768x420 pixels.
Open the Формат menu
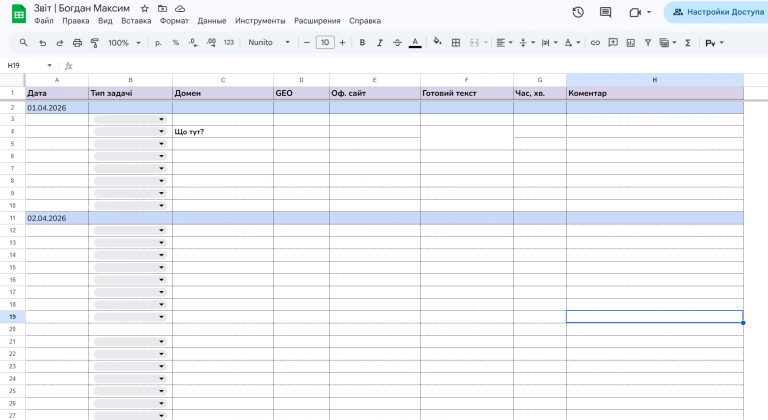click(174, 21)
